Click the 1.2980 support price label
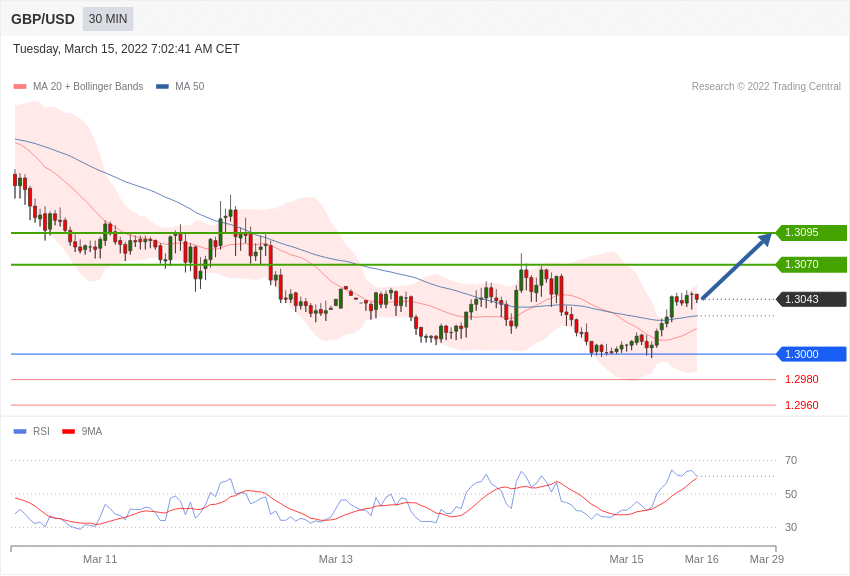The width and height of the screenshot is (850, 576). pyautogui.click(x=802, y=379)
